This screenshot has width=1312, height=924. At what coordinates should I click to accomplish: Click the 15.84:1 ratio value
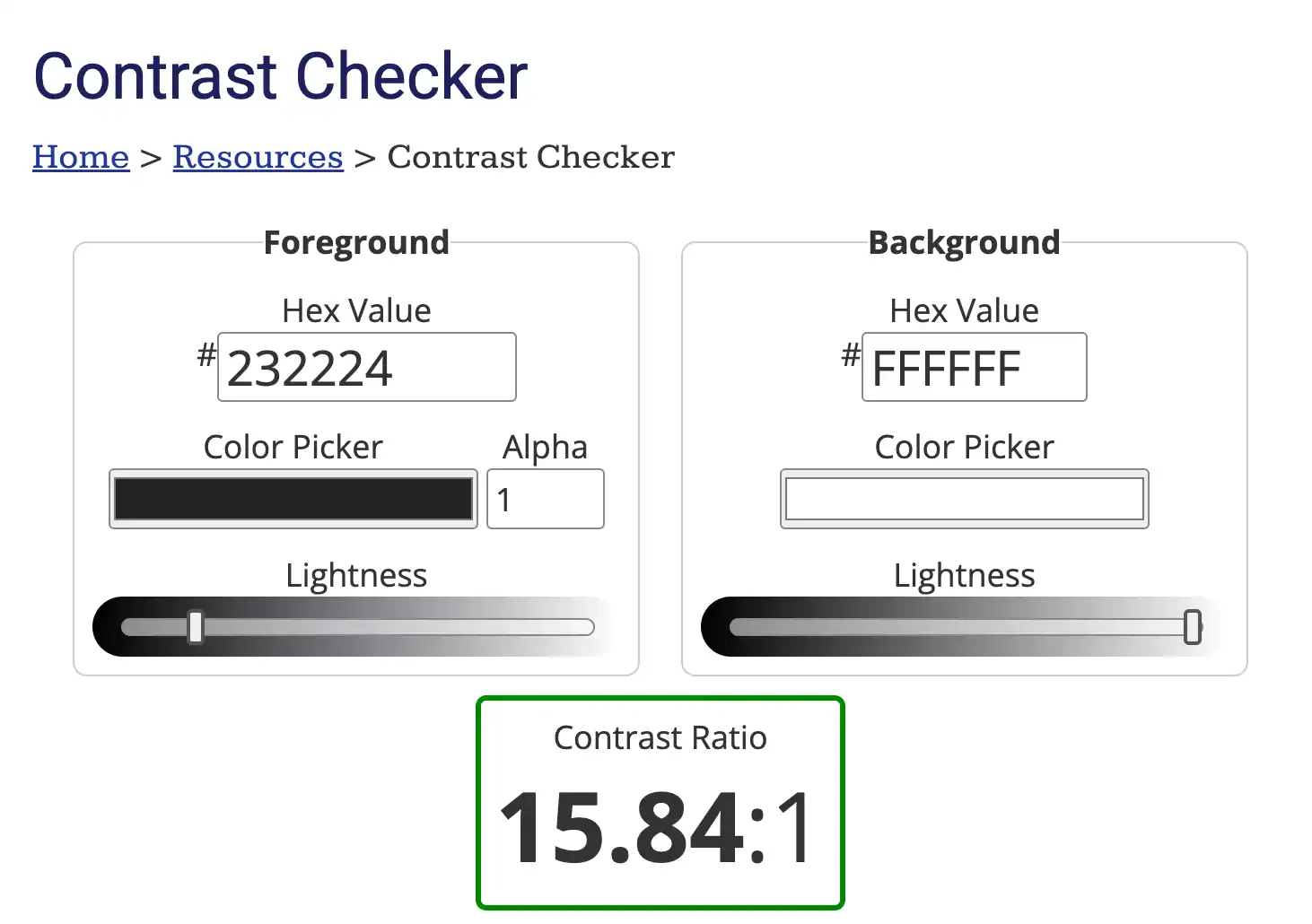tap(654, 829)
